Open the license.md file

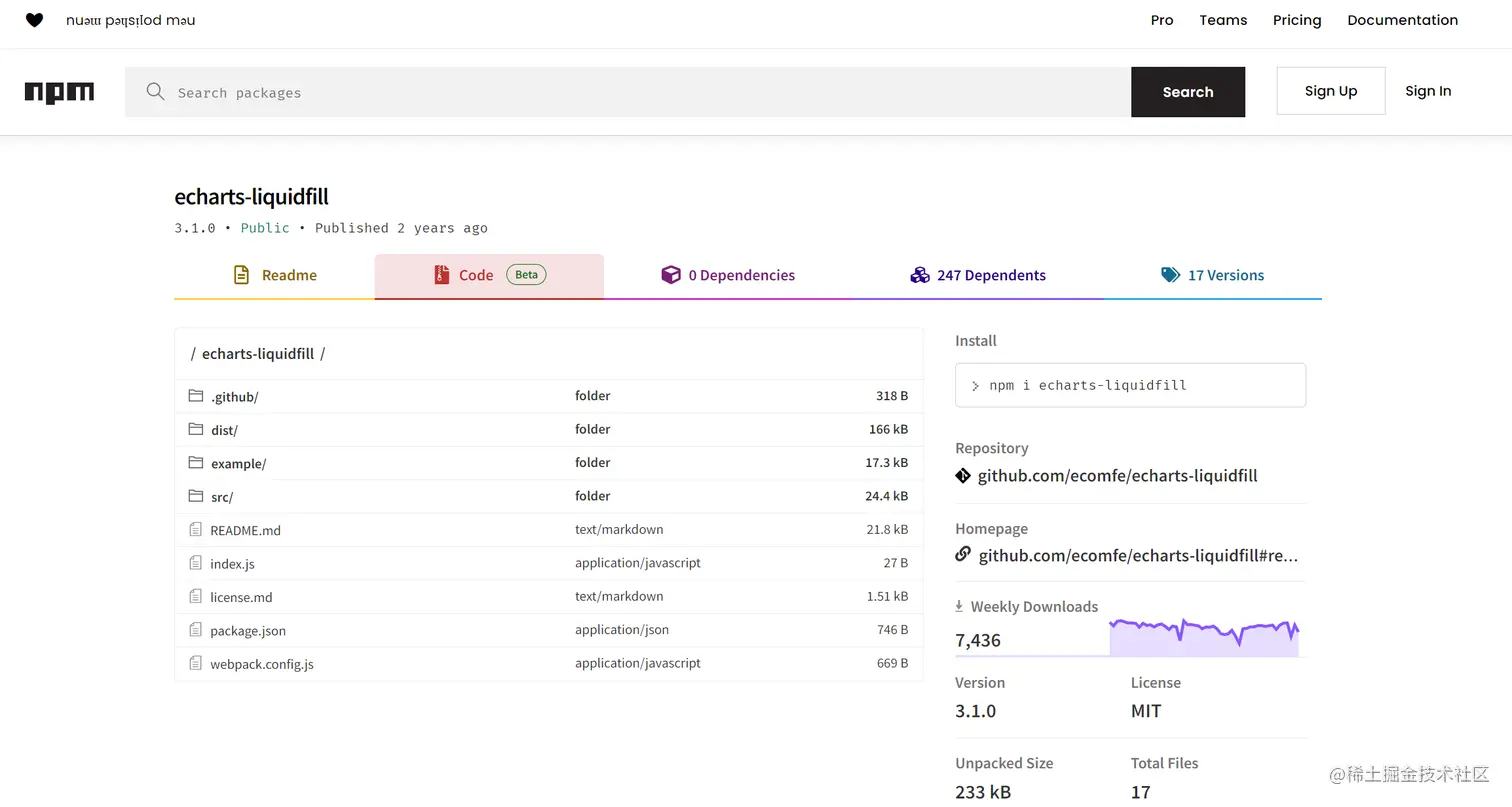[241, 597]
